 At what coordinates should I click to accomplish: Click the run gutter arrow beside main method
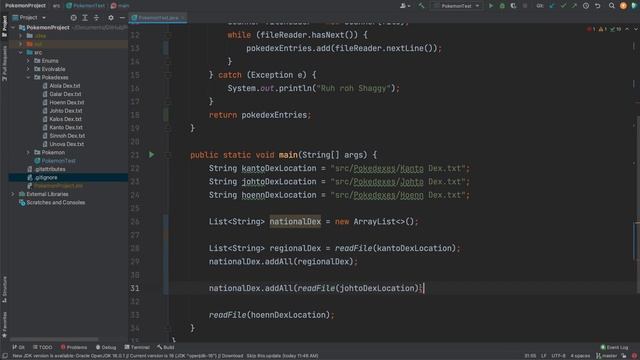[151, 155]
